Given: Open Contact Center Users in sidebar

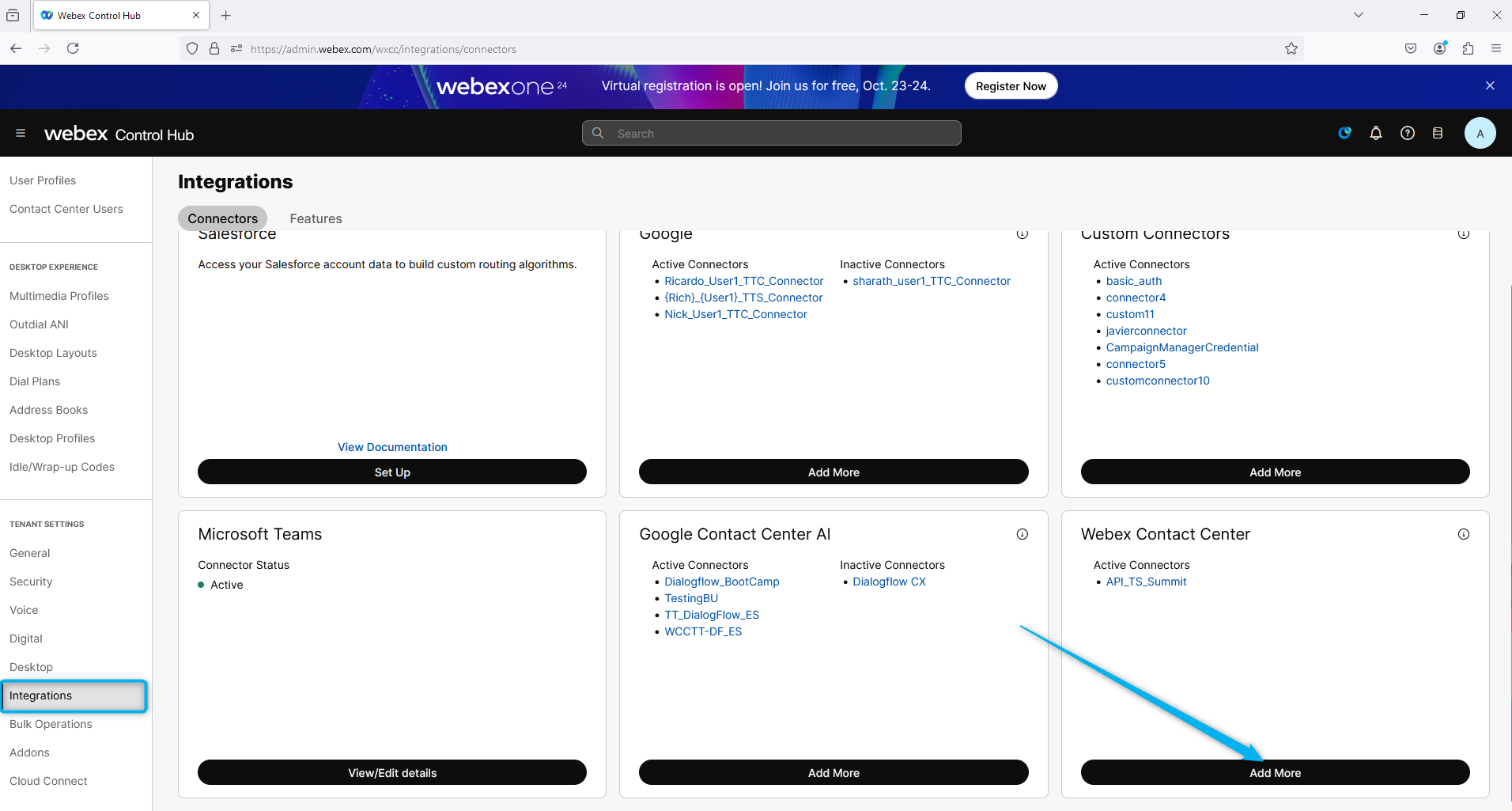Looking at the screenshot, I should coord(66,209).
